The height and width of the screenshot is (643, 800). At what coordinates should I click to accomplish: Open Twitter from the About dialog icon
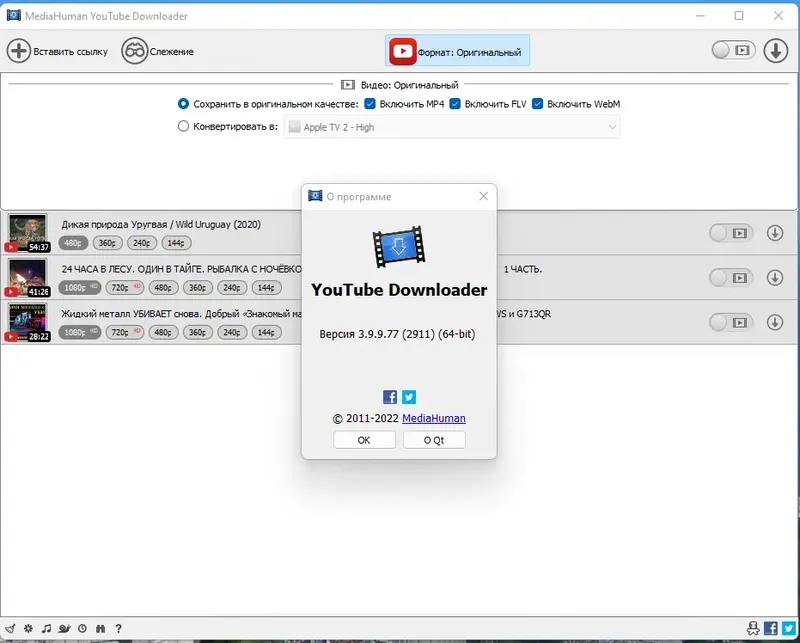point(409,397)
